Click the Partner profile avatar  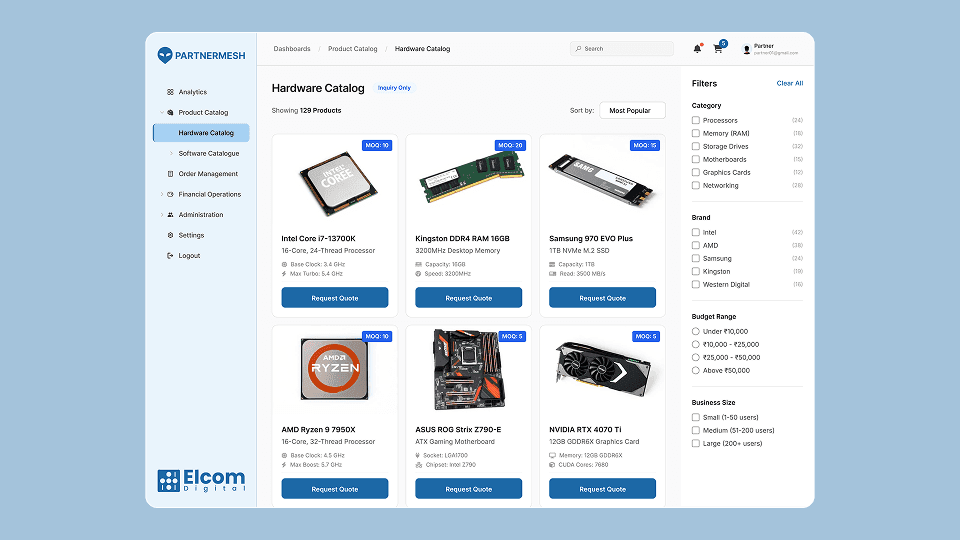point(746,49)
